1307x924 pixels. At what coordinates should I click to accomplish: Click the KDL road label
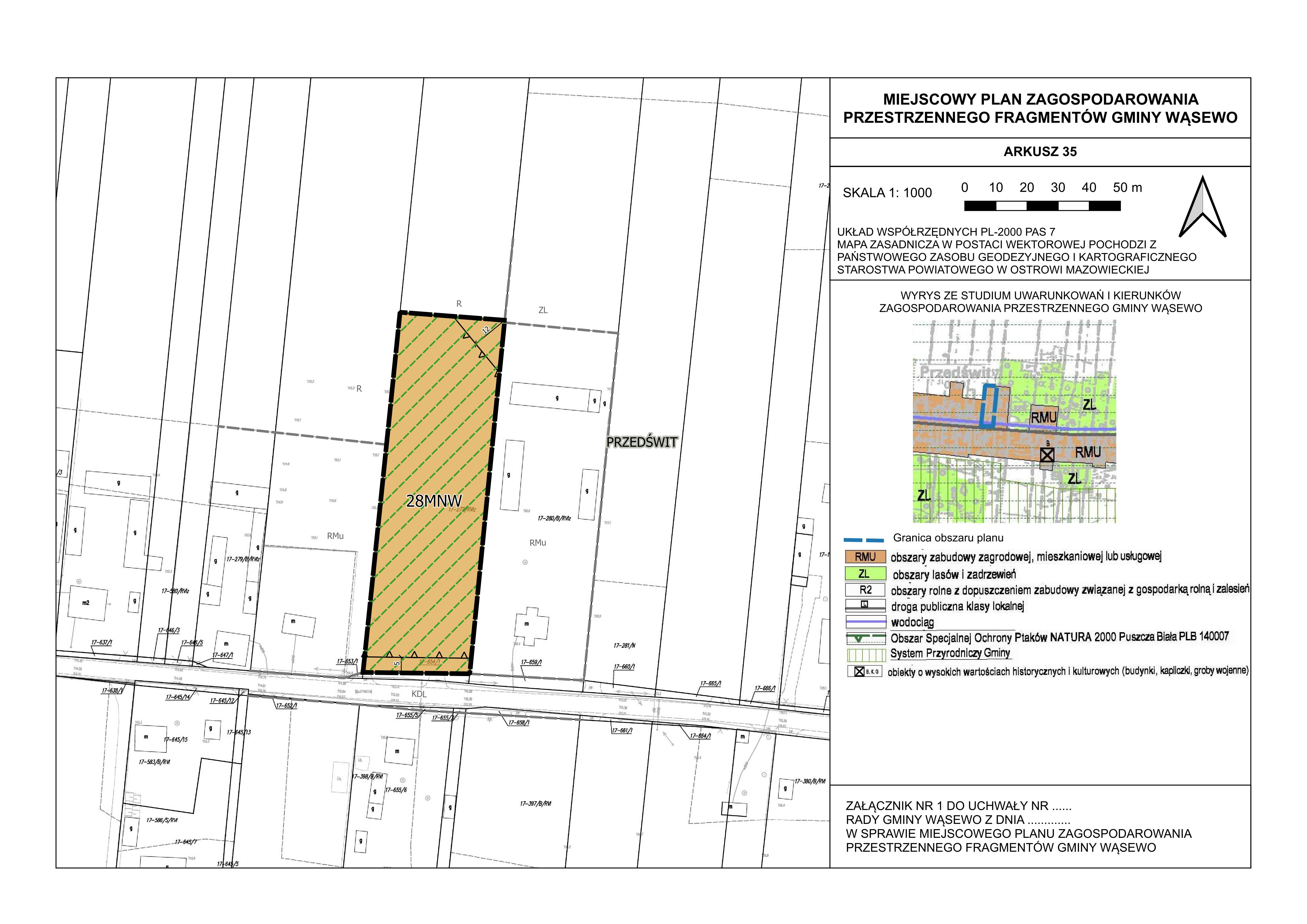coord(419,694)
